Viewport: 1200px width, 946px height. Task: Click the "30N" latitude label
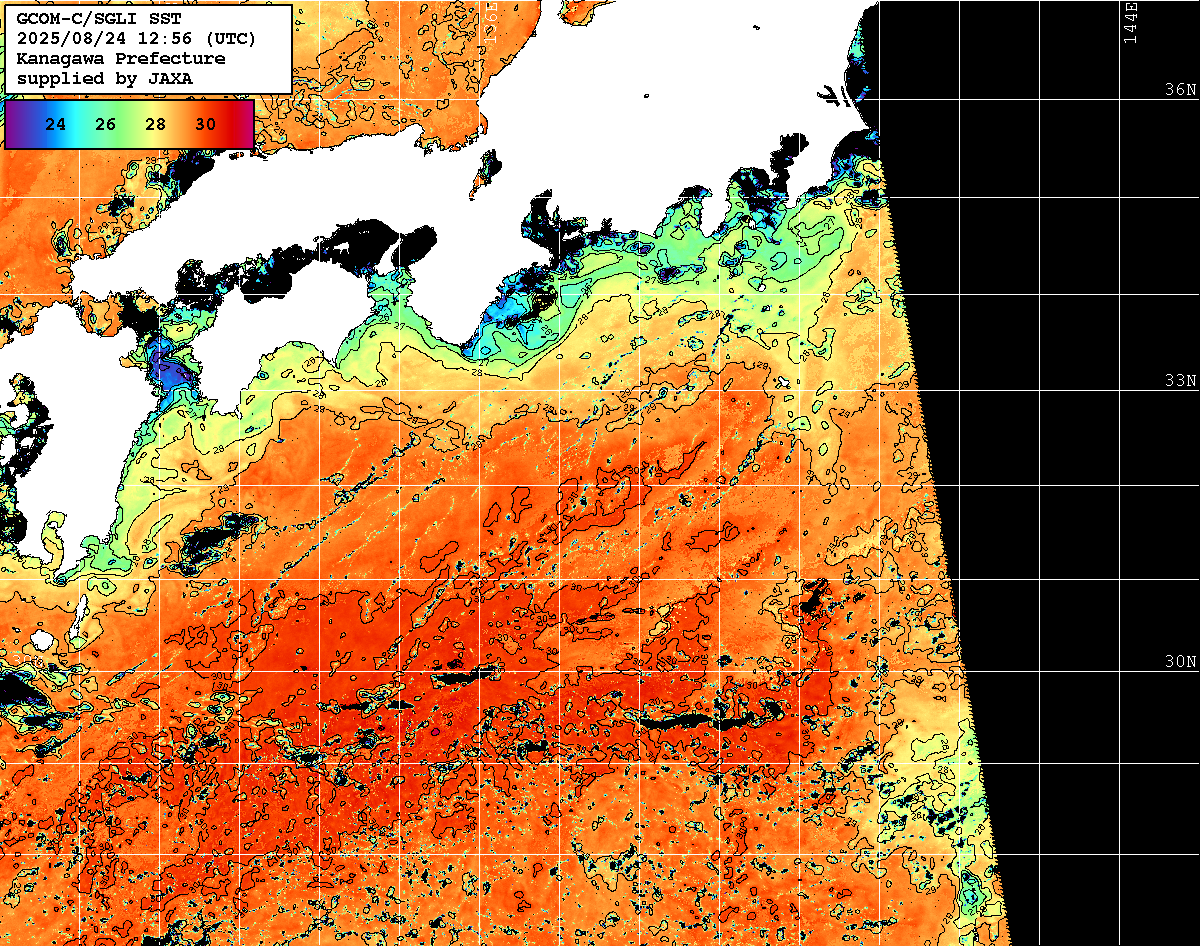pos(1180,662)
